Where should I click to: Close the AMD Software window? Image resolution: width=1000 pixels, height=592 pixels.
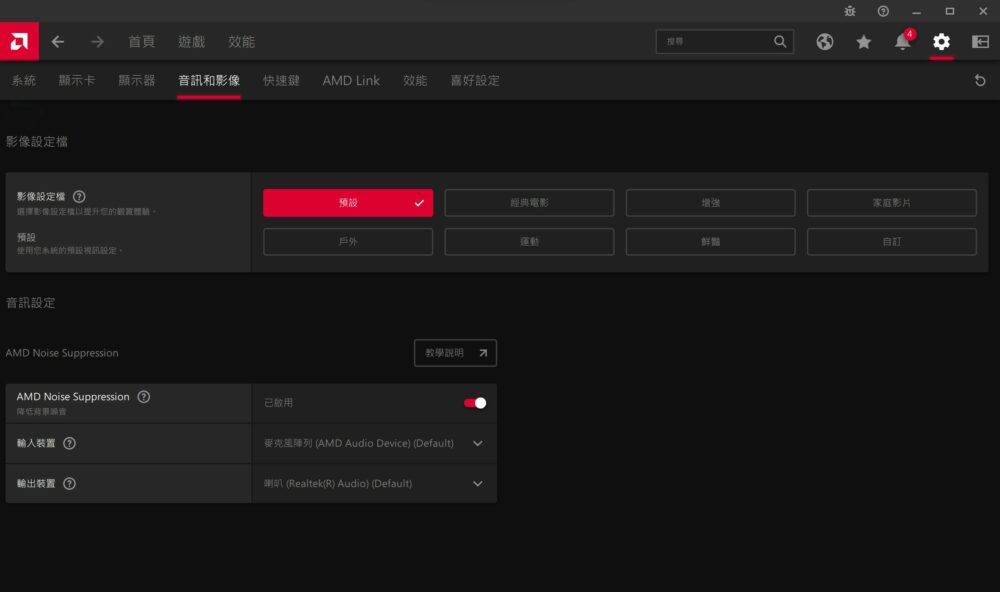click(x=983, y=11)
